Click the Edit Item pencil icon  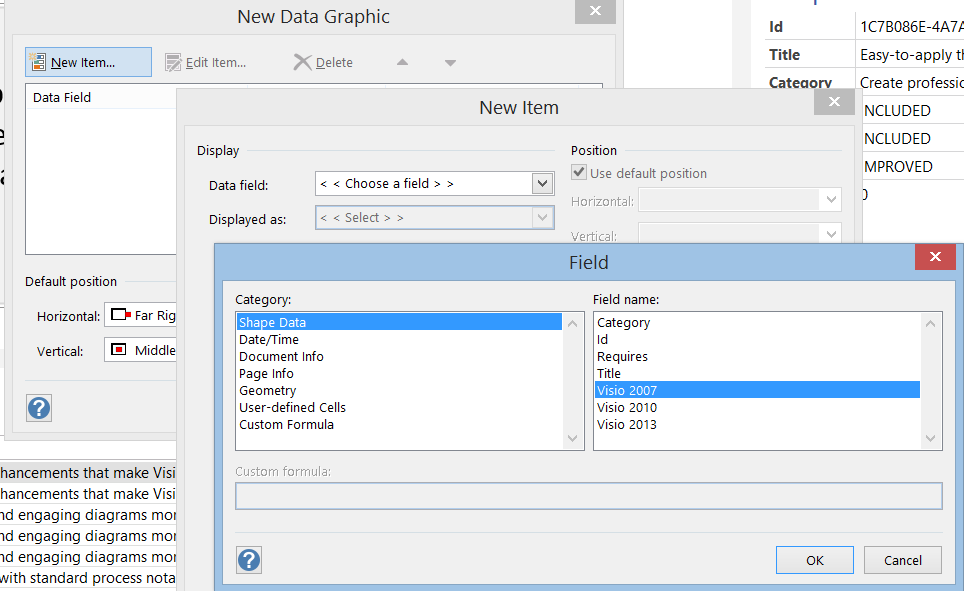pyautogui.click(x=173, y=62)
